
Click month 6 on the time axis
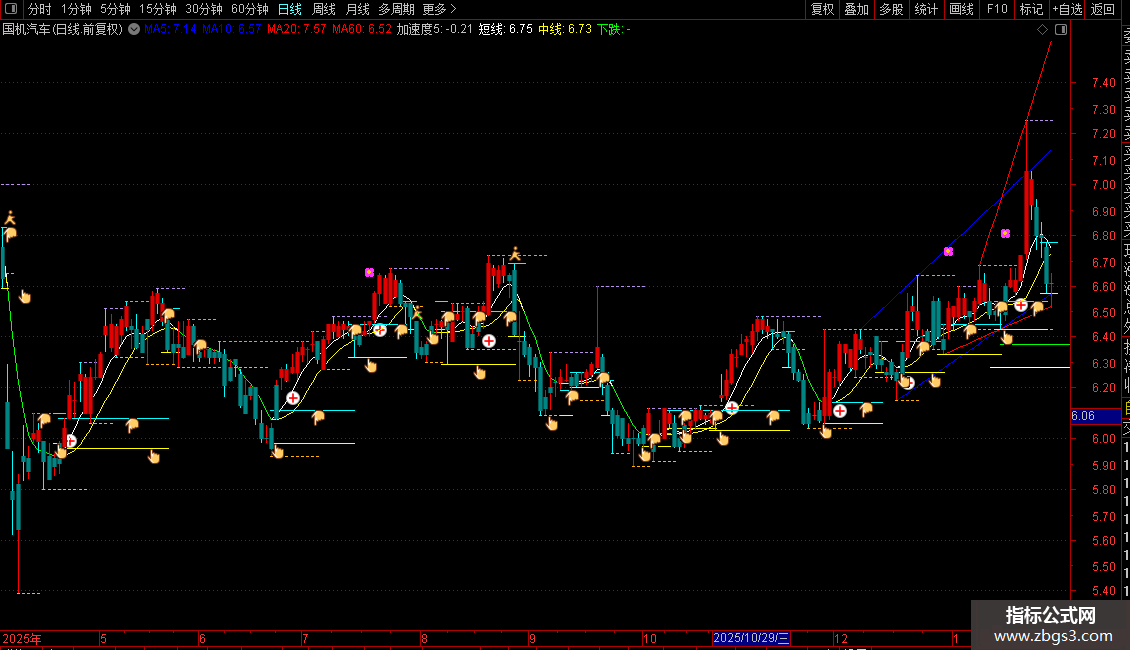click(203, 638)
